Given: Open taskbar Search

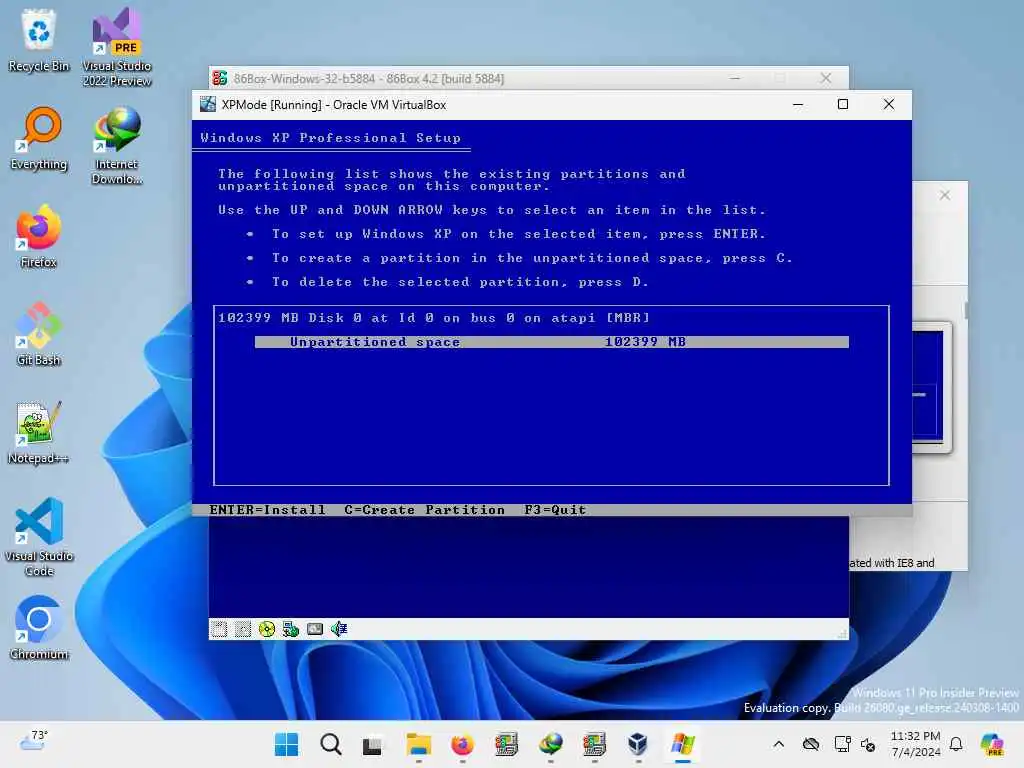Looking at the screenshot, I should pos(330,744).
